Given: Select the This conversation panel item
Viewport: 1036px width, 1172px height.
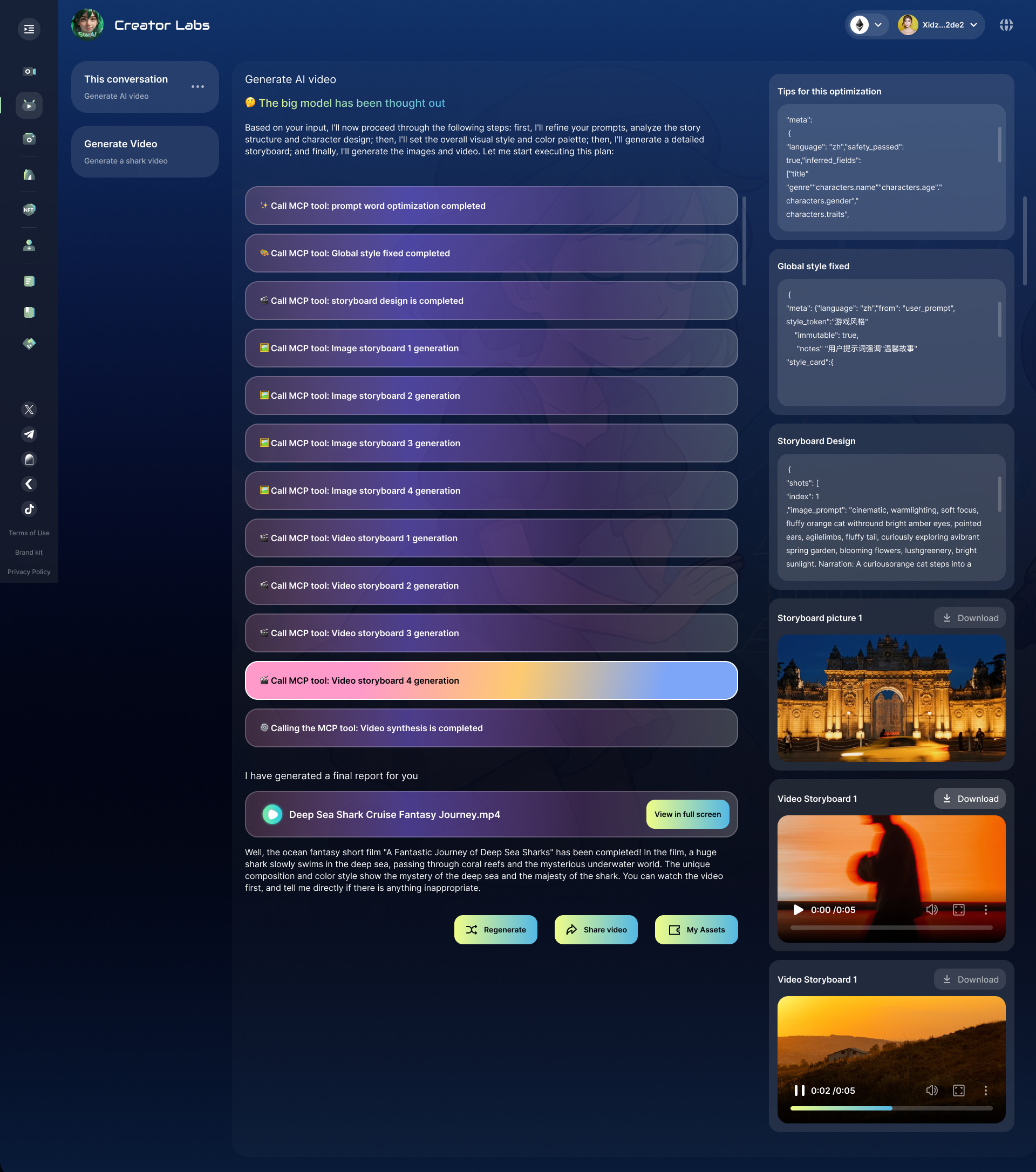Looking at the screenshot, I should point(132,86).
